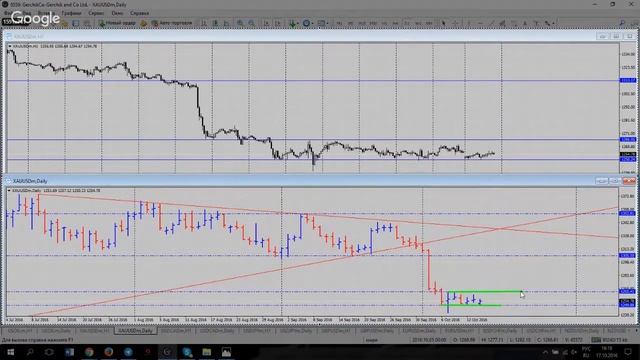Select the Crosshair tool

click(x=455, y=23)
